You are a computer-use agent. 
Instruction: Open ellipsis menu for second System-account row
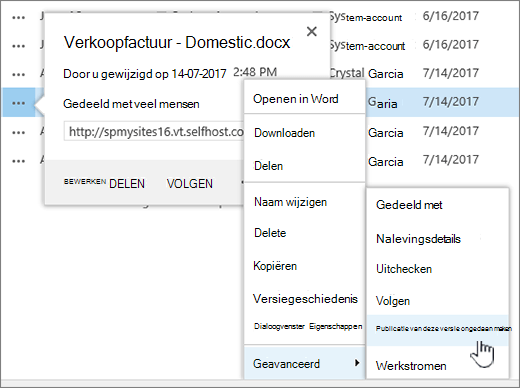[x=18, y=46]
